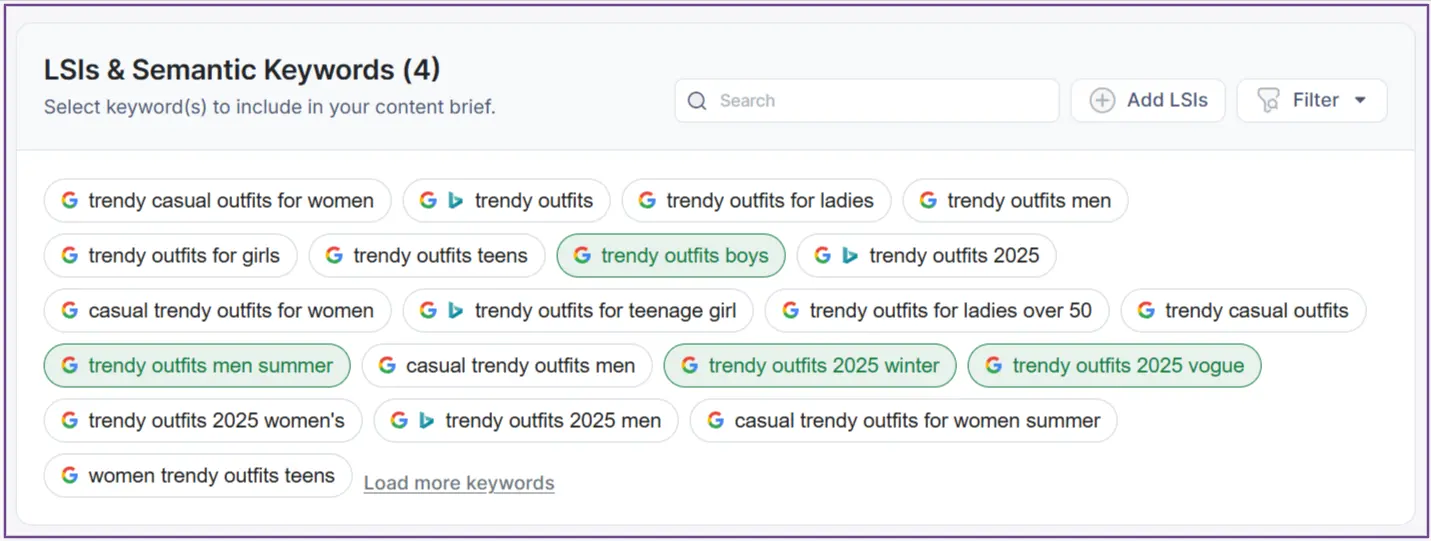Click Google icon on 'trendy outfits men' chip
1431x541 pixels.
(928, 201)
